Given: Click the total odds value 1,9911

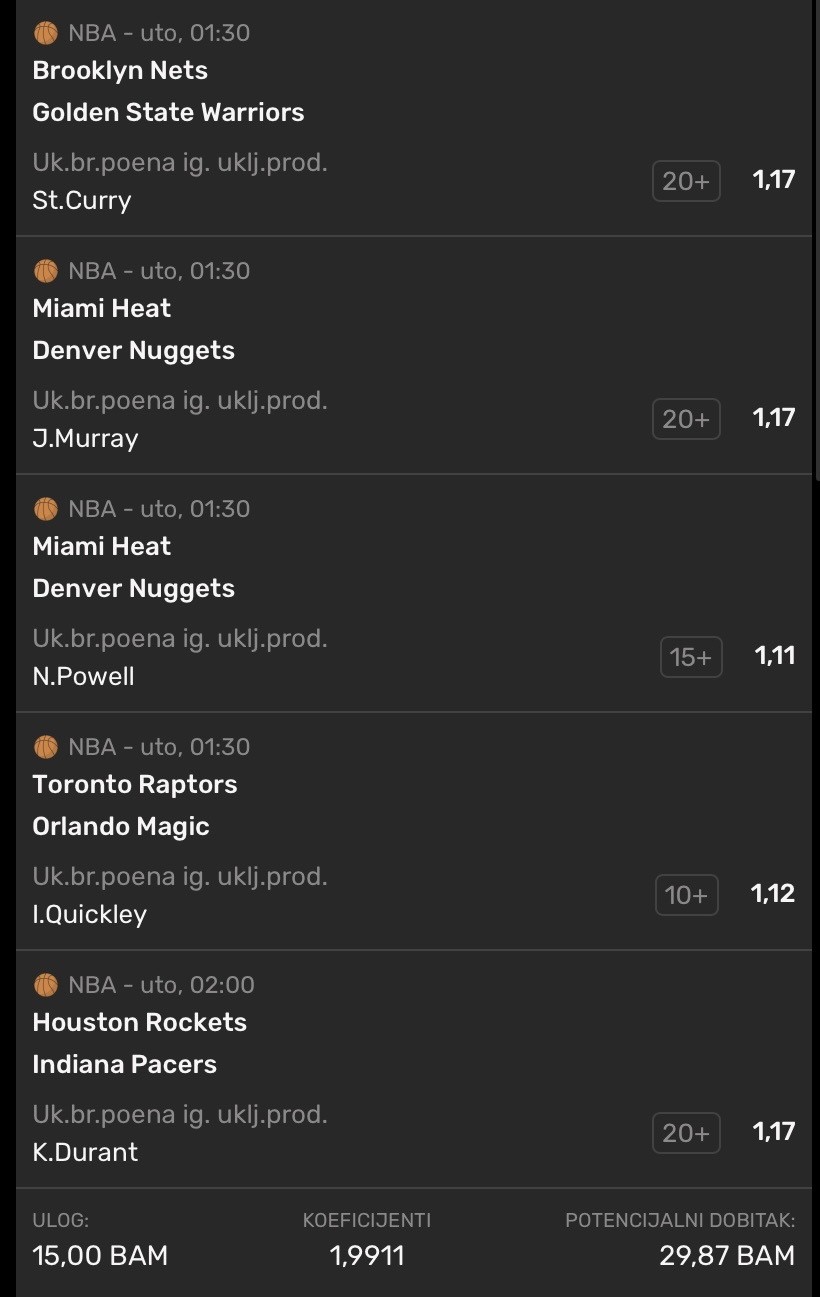Looking at the screenshot, I should click(367, 1255).
